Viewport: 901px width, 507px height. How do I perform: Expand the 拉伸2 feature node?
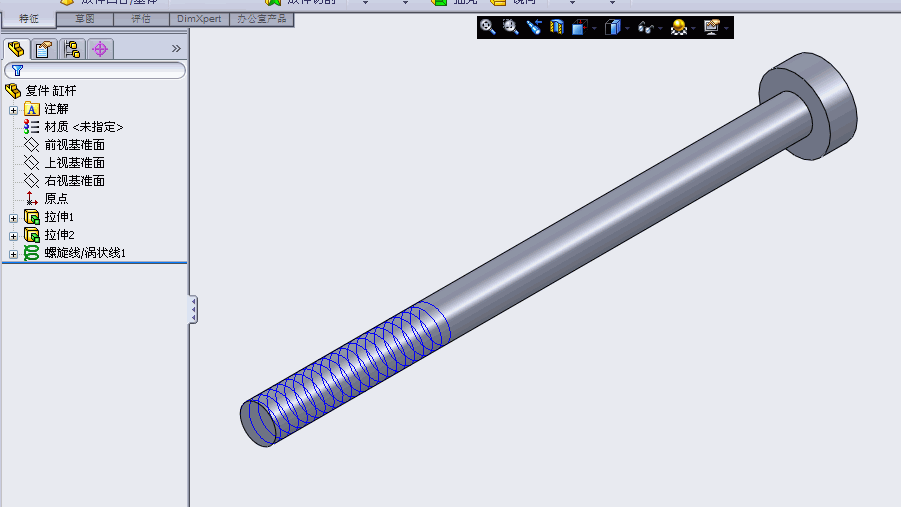(13, 236)
